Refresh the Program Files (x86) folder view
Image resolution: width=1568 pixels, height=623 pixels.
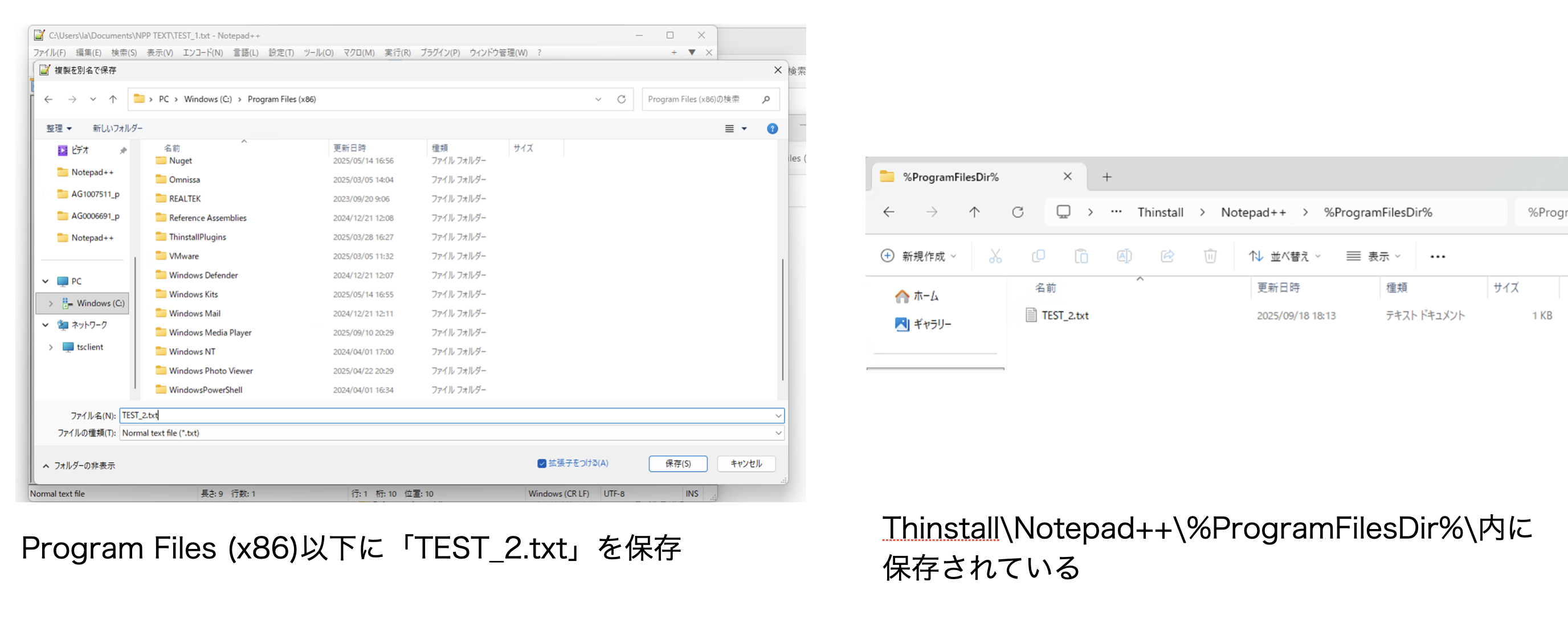[622, 99]
